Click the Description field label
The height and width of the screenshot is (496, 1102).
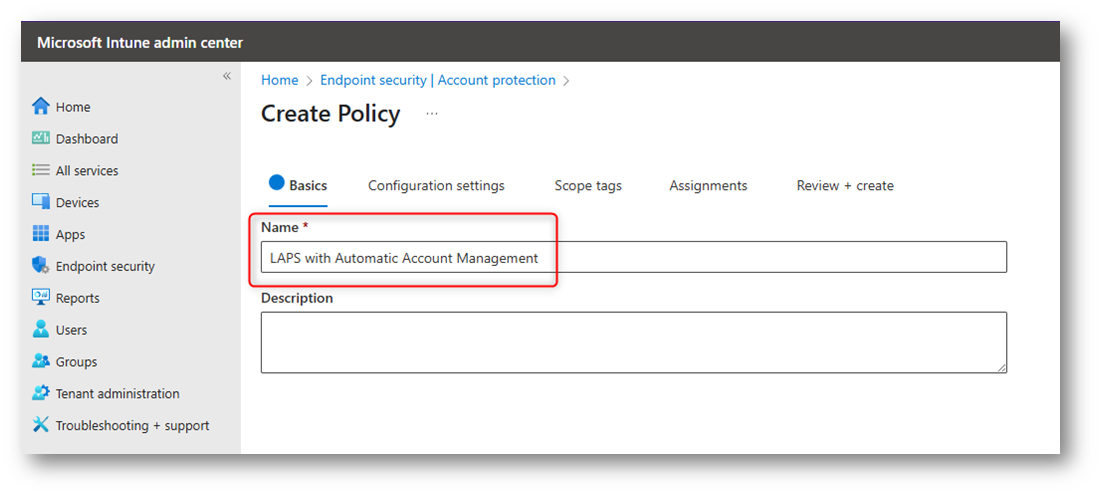[297, 297]
